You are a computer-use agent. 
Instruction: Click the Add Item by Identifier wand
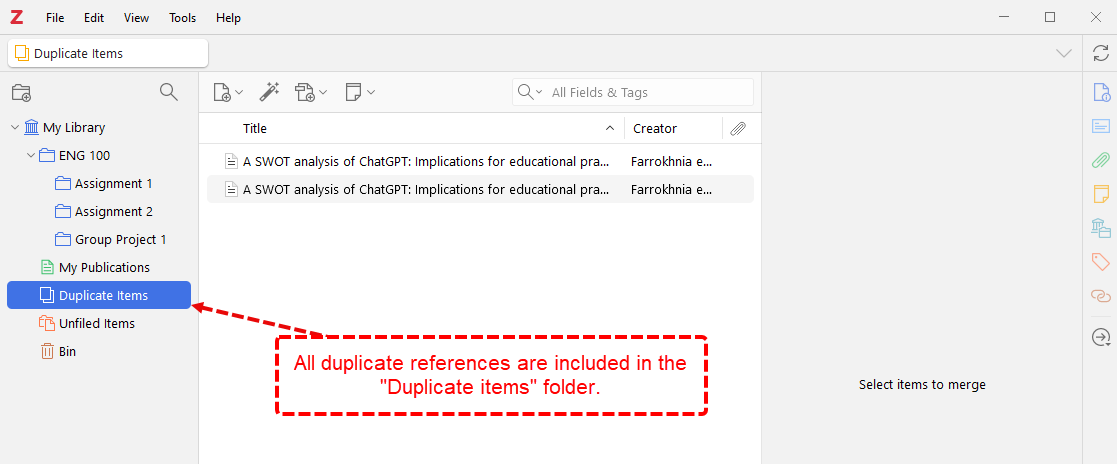pos(269,92)
